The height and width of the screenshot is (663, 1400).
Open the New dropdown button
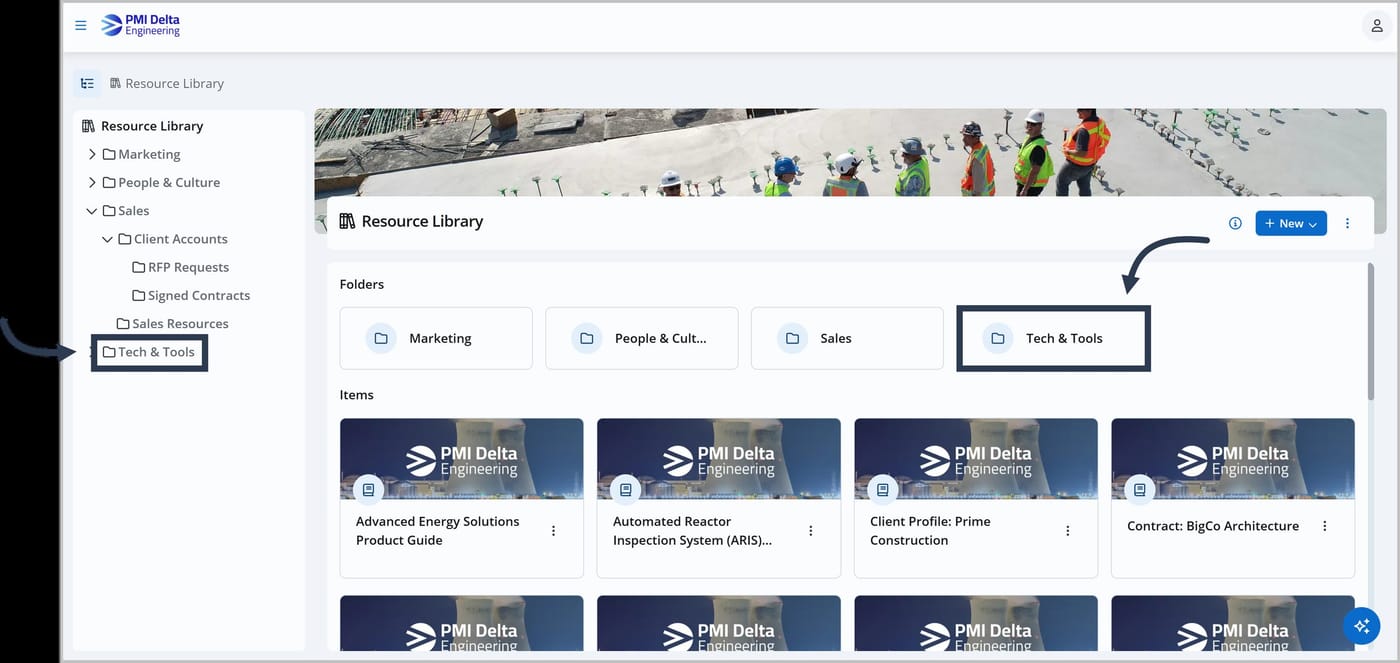[x=1291, y=223]
